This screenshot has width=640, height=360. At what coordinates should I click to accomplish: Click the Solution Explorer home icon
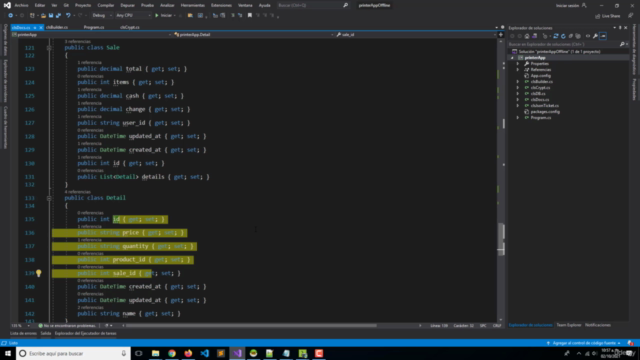coord(527,36)
